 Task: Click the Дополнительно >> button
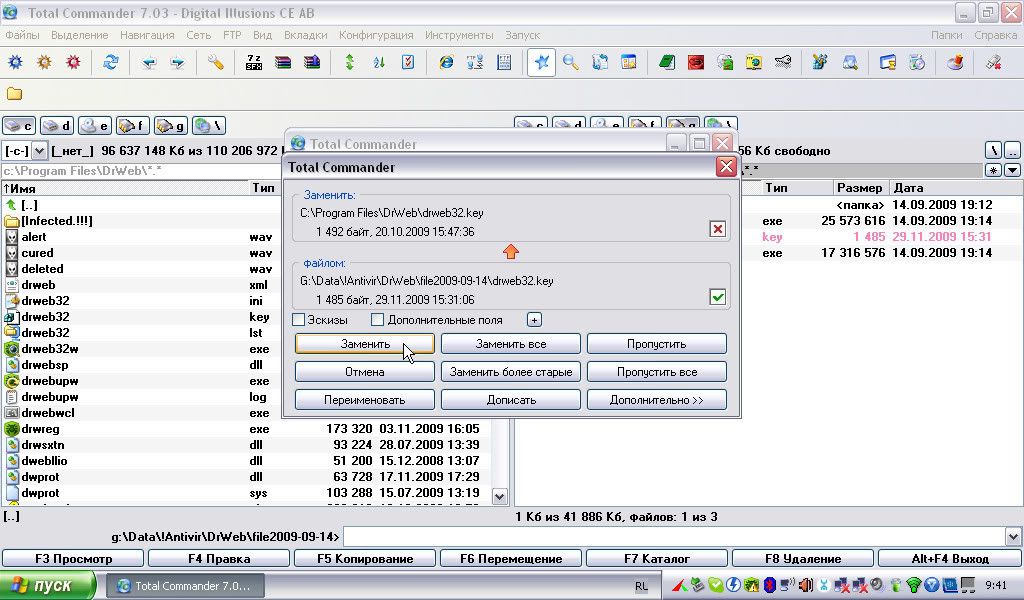(656, 400)
